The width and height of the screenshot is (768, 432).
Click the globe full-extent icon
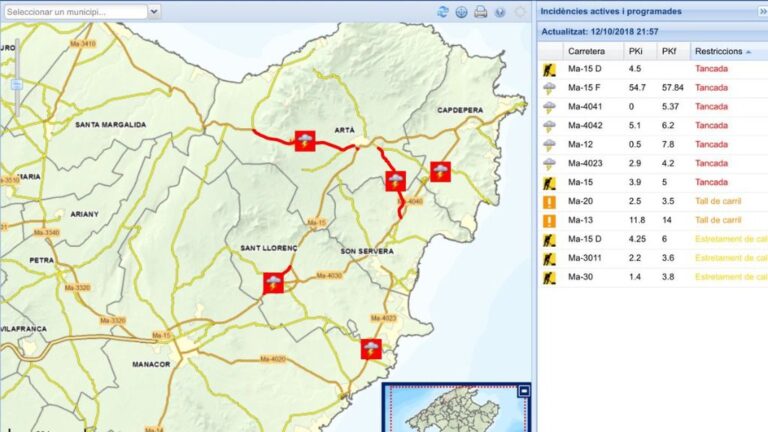click(x=461, y=12)
